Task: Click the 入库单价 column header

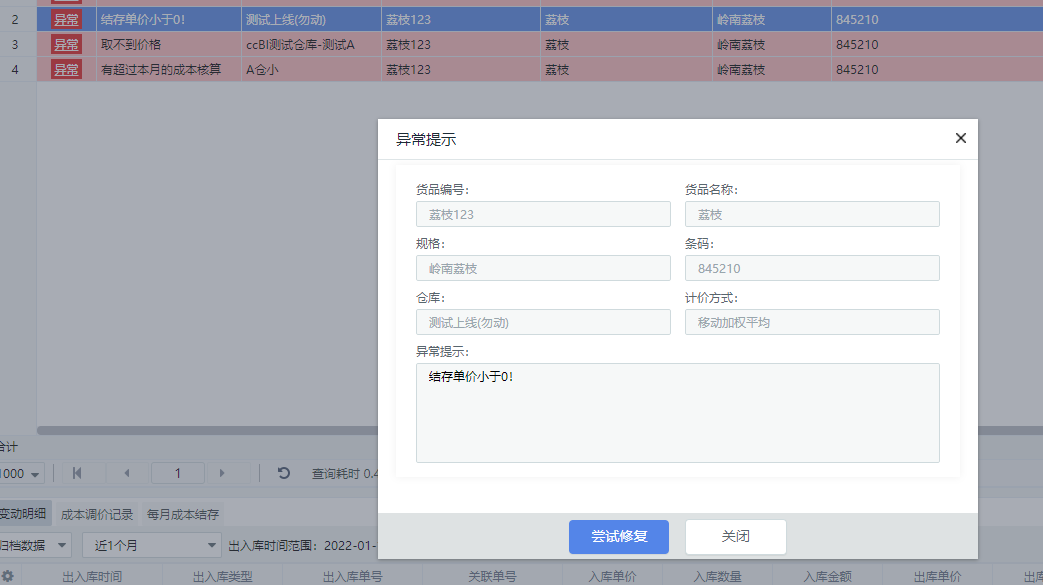Action: pos(612,576)
